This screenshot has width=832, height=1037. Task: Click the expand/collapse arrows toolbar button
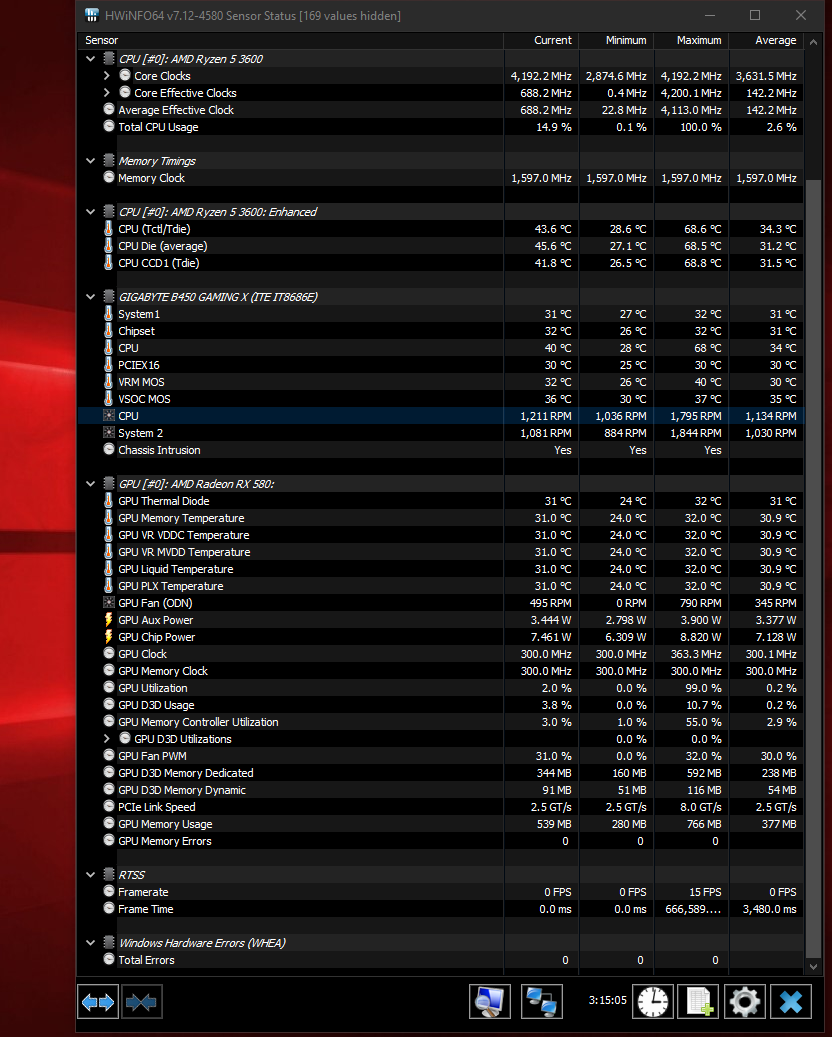click(98, 1002)
